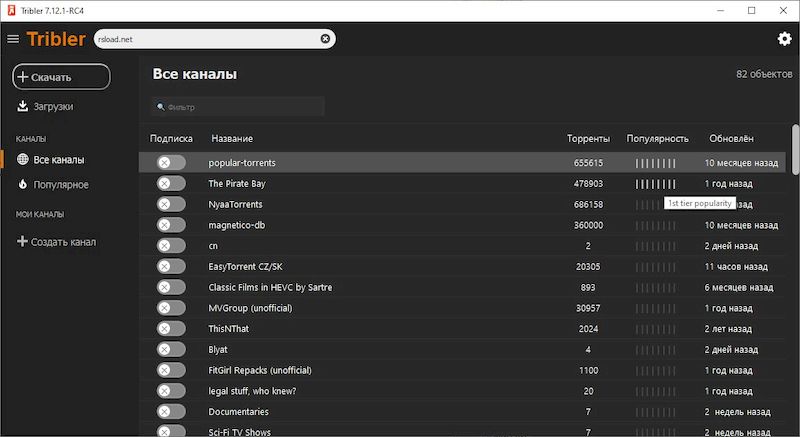Open The Pirate Bay channel
800x437 pixels.
237,184
